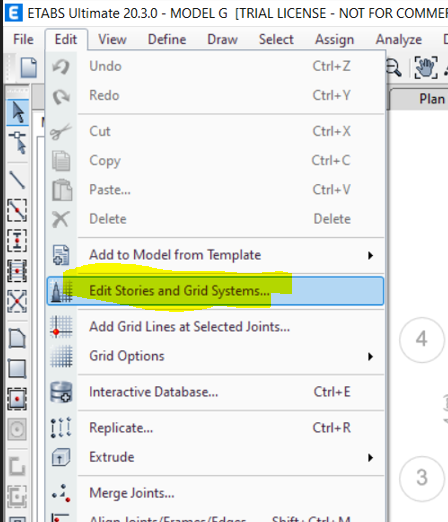The image size is (448, 522).
Task: Open the File menu
Action: click(x=23, y=39)
